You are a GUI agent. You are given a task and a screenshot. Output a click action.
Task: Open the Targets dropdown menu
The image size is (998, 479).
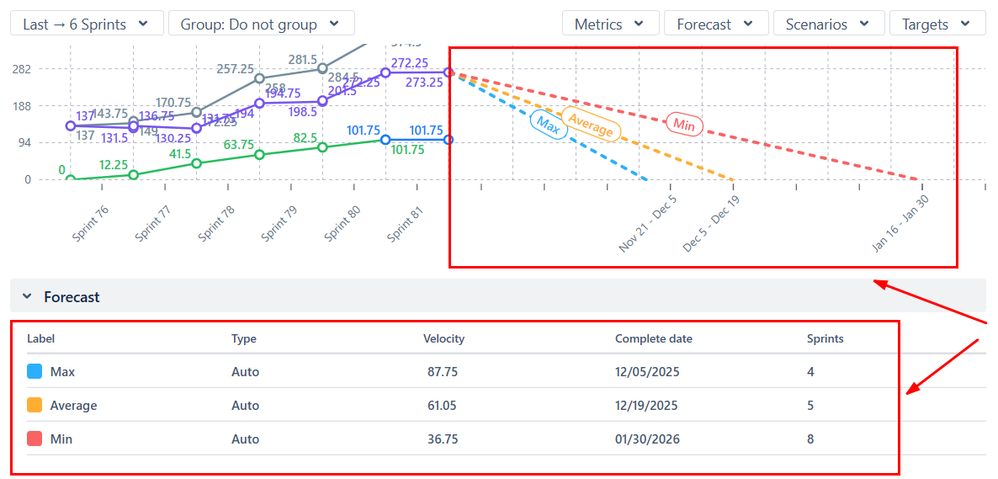(937, 24)
